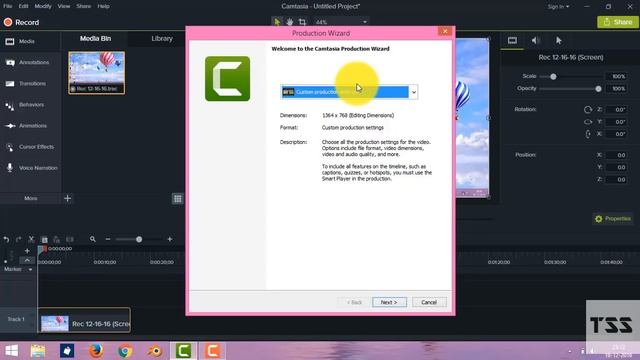Click Cancel in the Production Wizard

click(429, 302)
